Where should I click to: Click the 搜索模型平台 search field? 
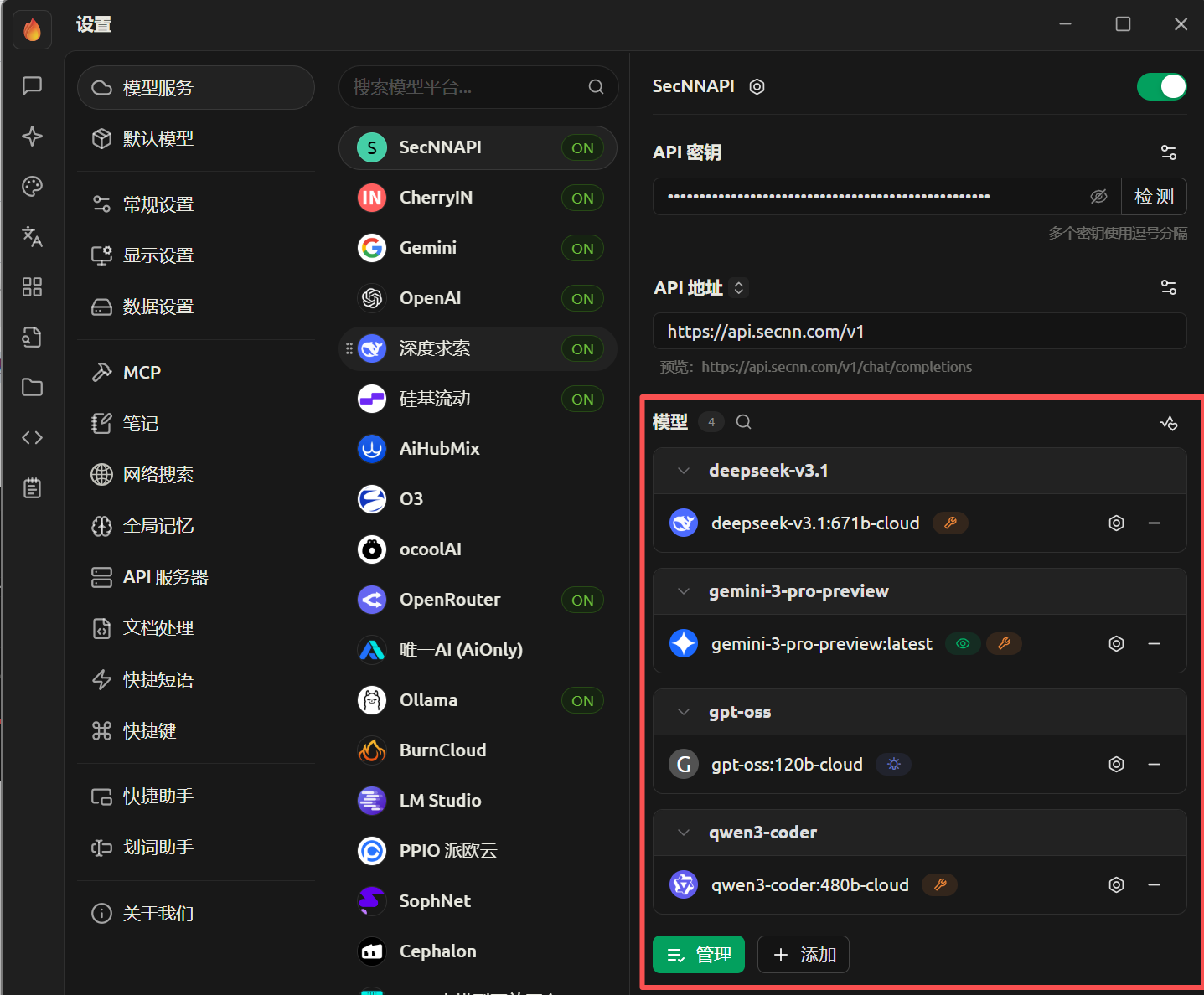(478, 87)
